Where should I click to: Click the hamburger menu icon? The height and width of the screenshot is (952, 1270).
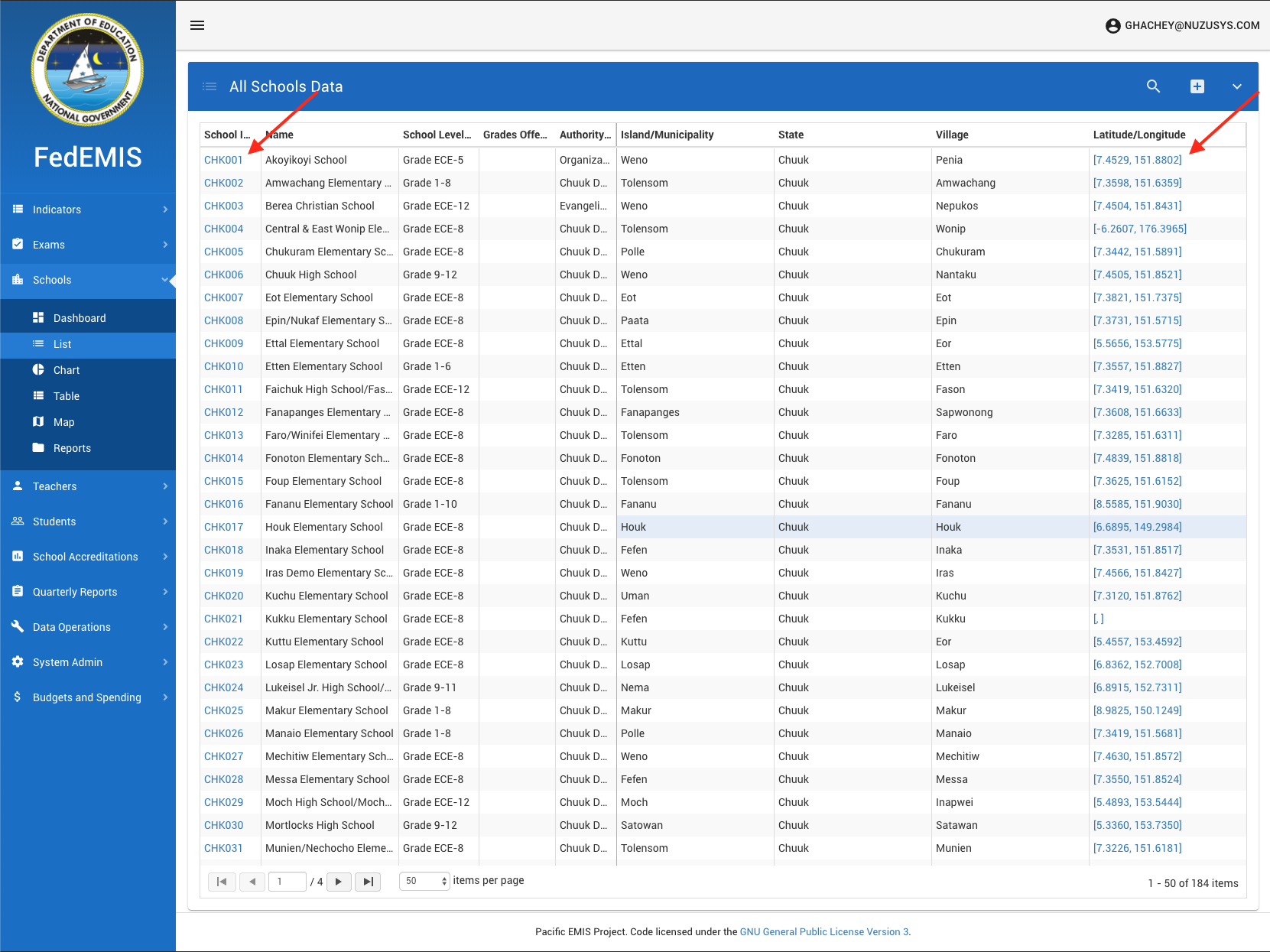click(197, 25)
